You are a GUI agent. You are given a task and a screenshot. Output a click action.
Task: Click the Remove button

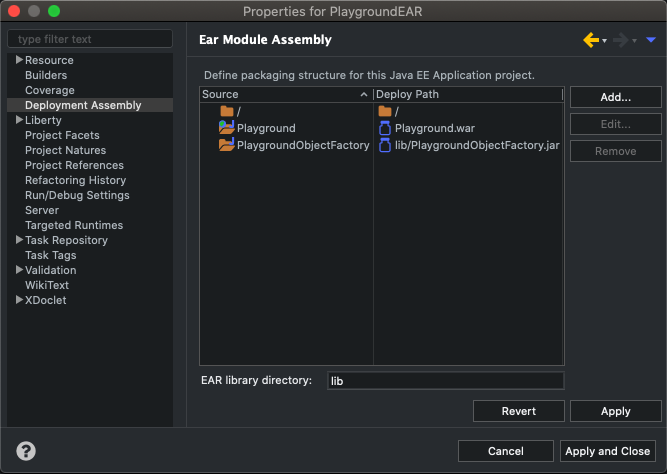point(616,151)
